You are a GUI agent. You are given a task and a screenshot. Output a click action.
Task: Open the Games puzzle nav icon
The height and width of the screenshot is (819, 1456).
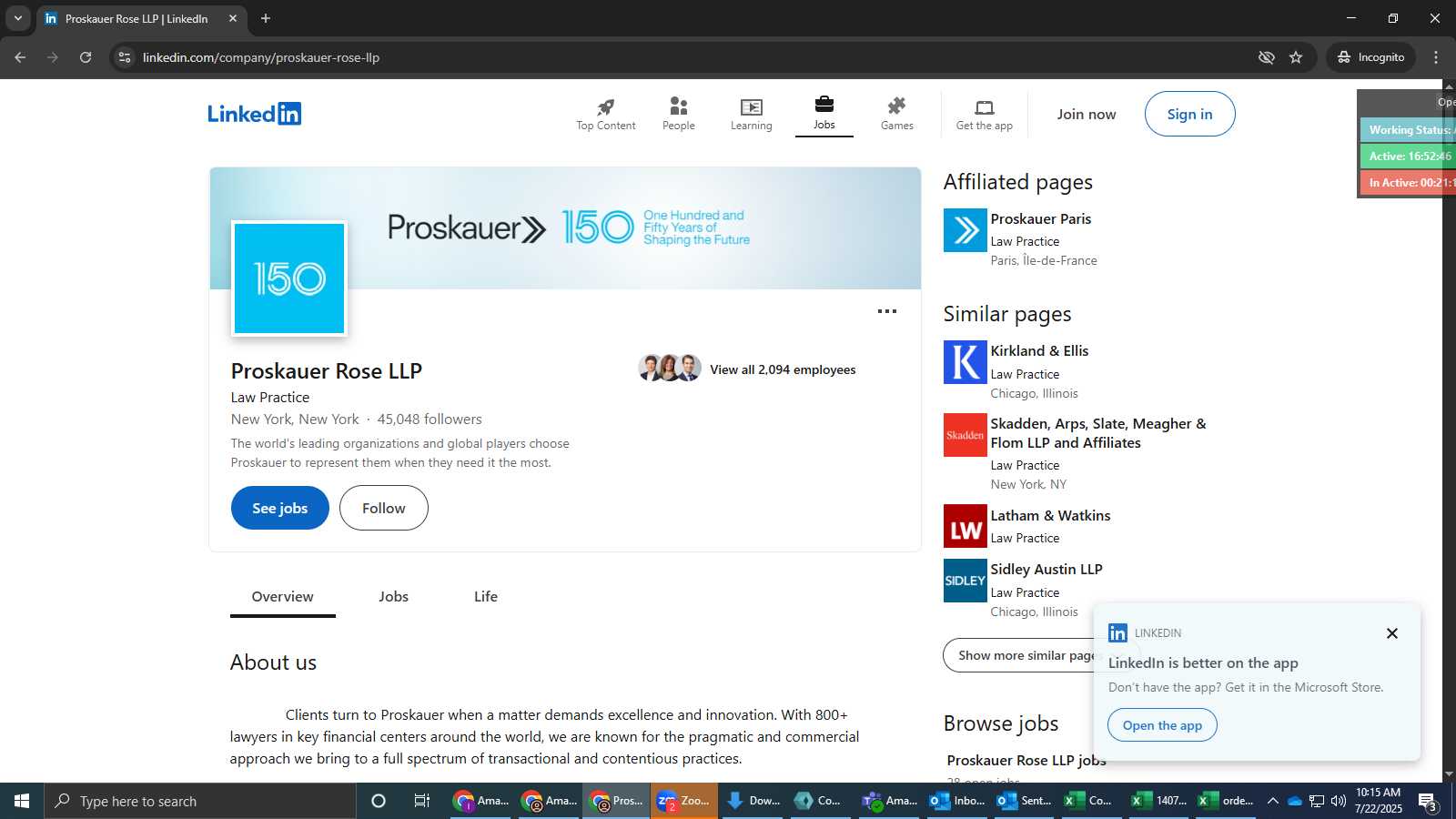896,115
